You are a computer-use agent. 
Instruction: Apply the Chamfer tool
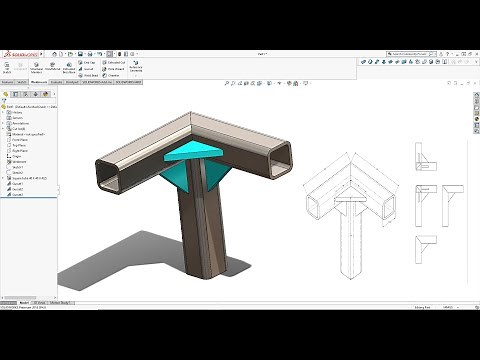111,76
